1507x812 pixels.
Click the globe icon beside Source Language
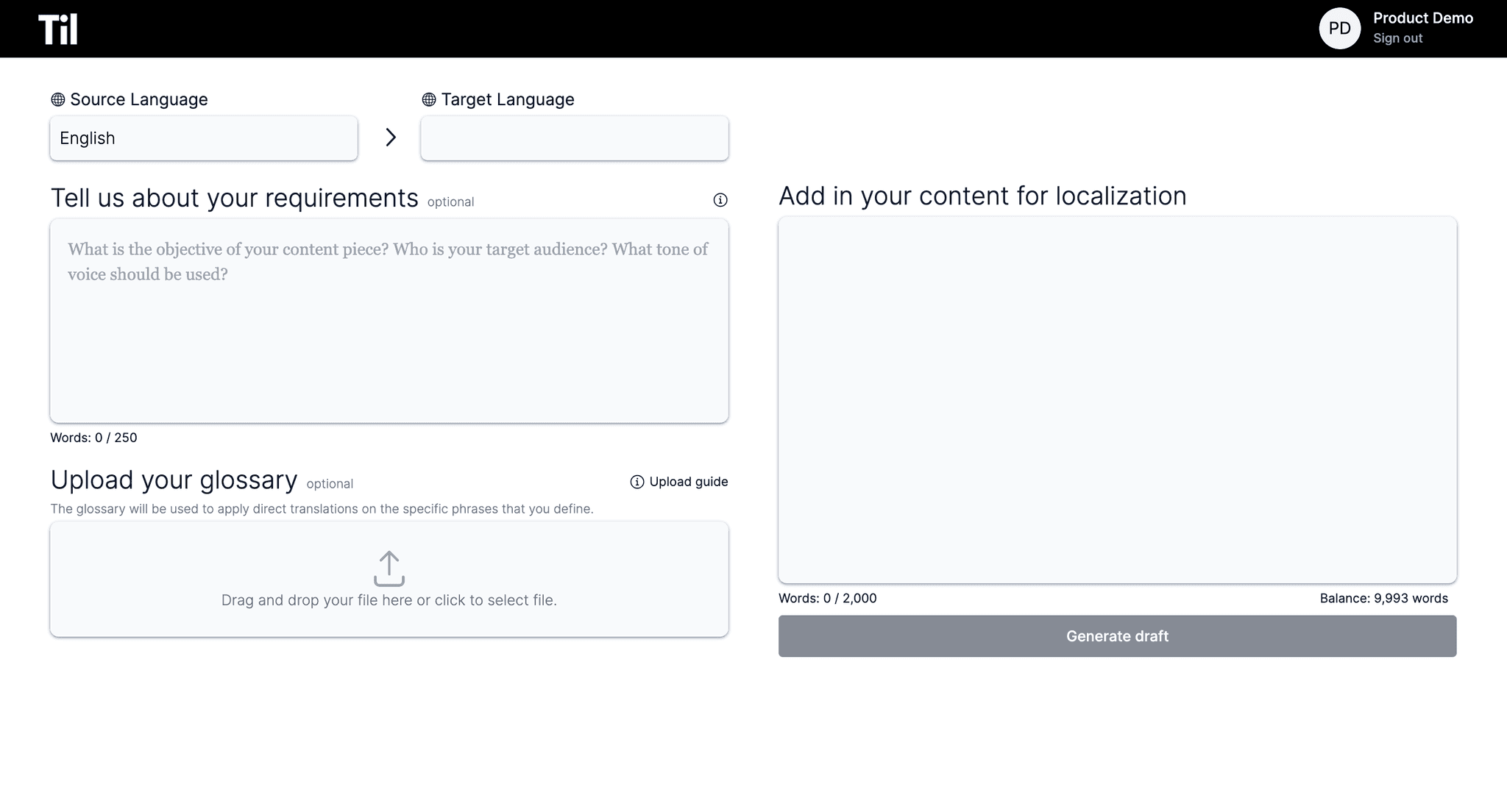pyautogui.click(x=58, y=99)
